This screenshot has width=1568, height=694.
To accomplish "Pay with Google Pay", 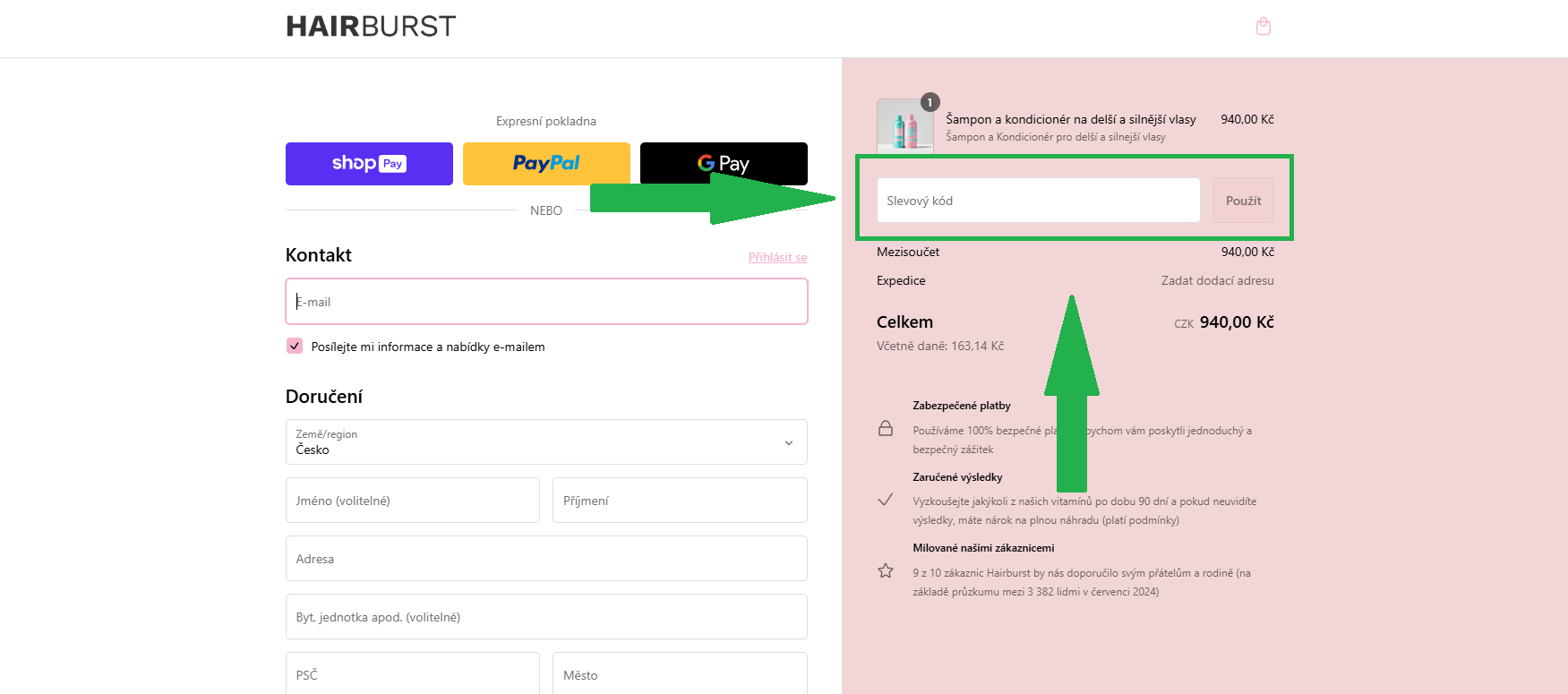I will coord(724,164).
